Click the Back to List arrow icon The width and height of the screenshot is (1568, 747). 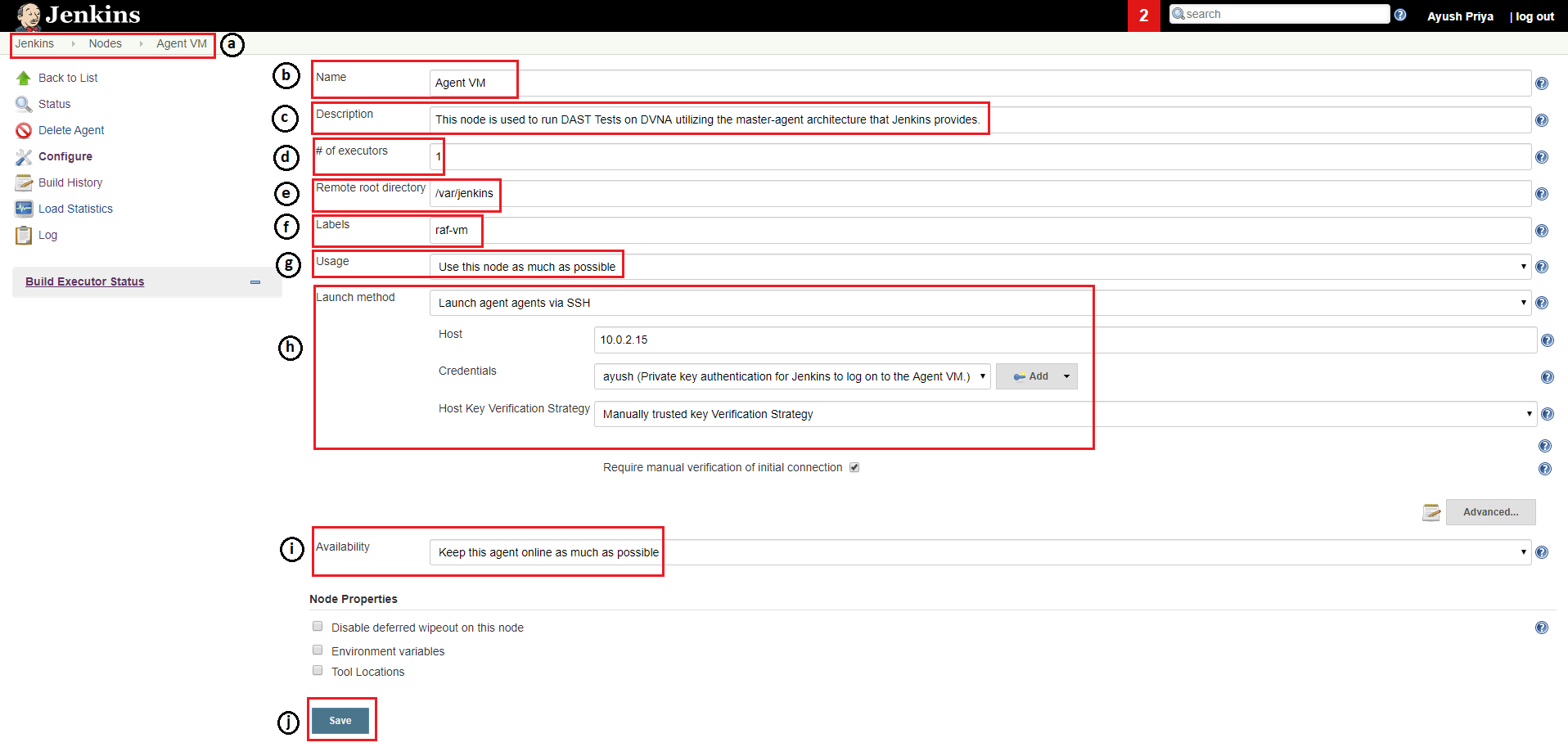pyautogui.click(x=24, y=78)
